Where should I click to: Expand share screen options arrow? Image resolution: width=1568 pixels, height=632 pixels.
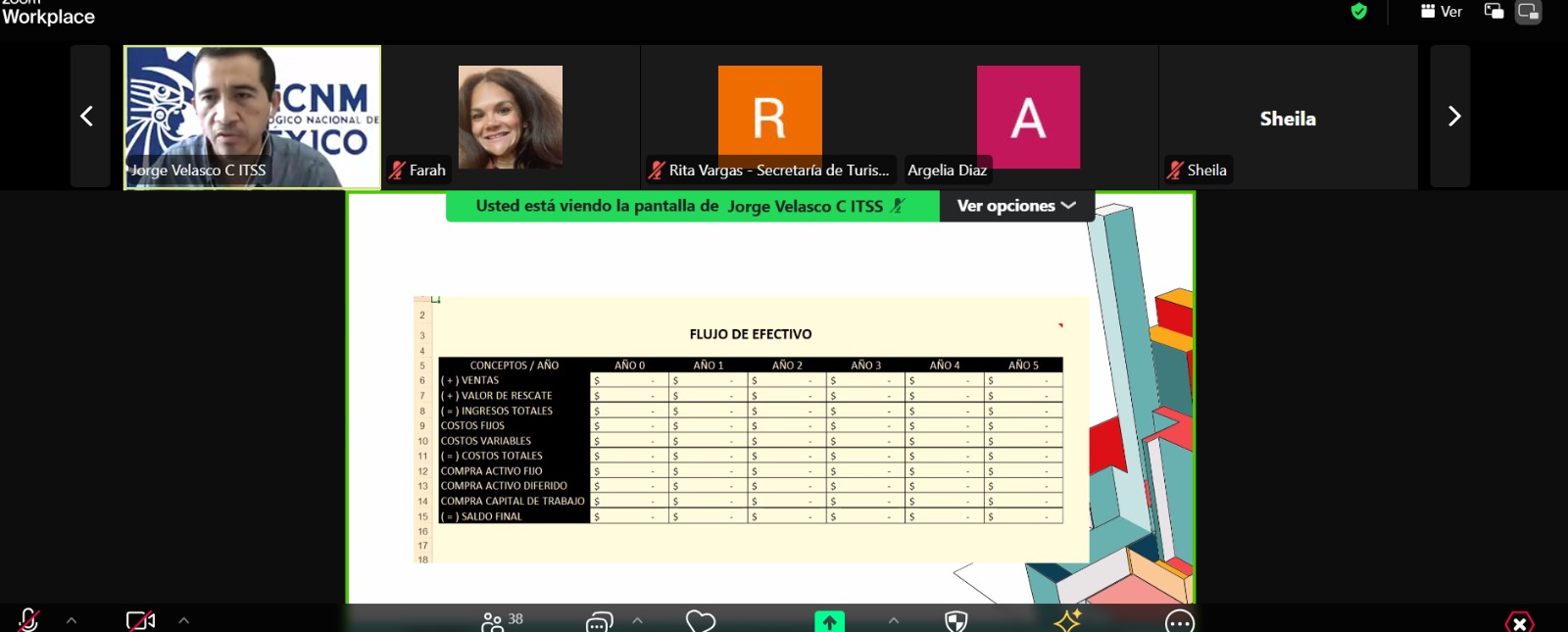tap(894, 620)
